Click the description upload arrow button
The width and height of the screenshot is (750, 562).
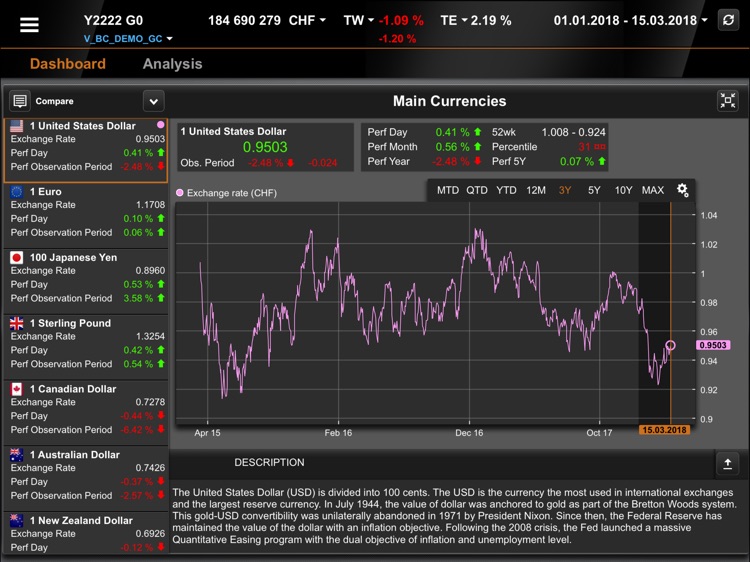click(x=727, y=463)
